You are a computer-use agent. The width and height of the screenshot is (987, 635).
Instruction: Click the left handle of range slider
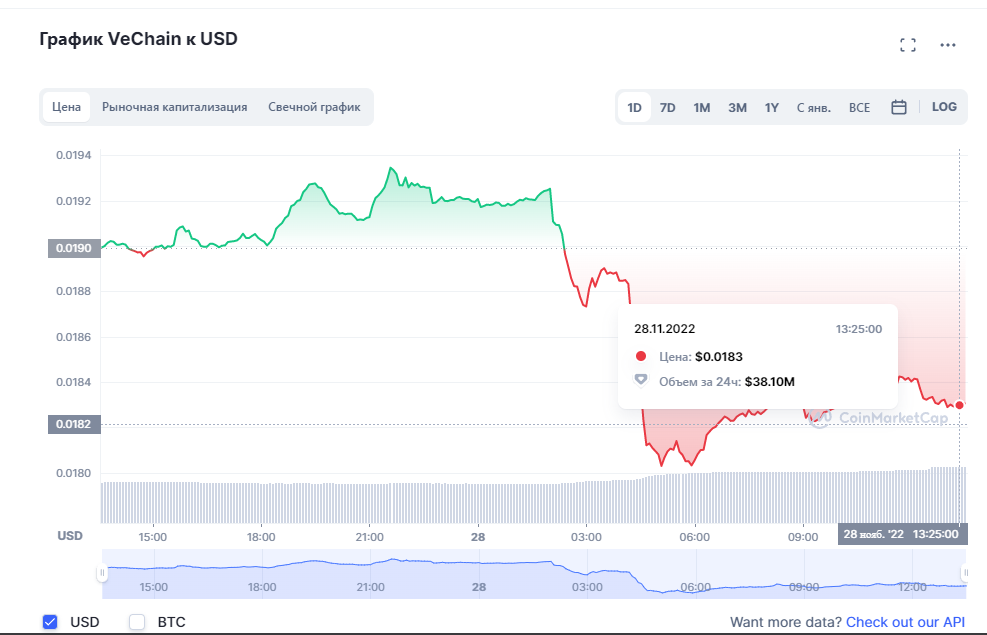tap(102, 573)
